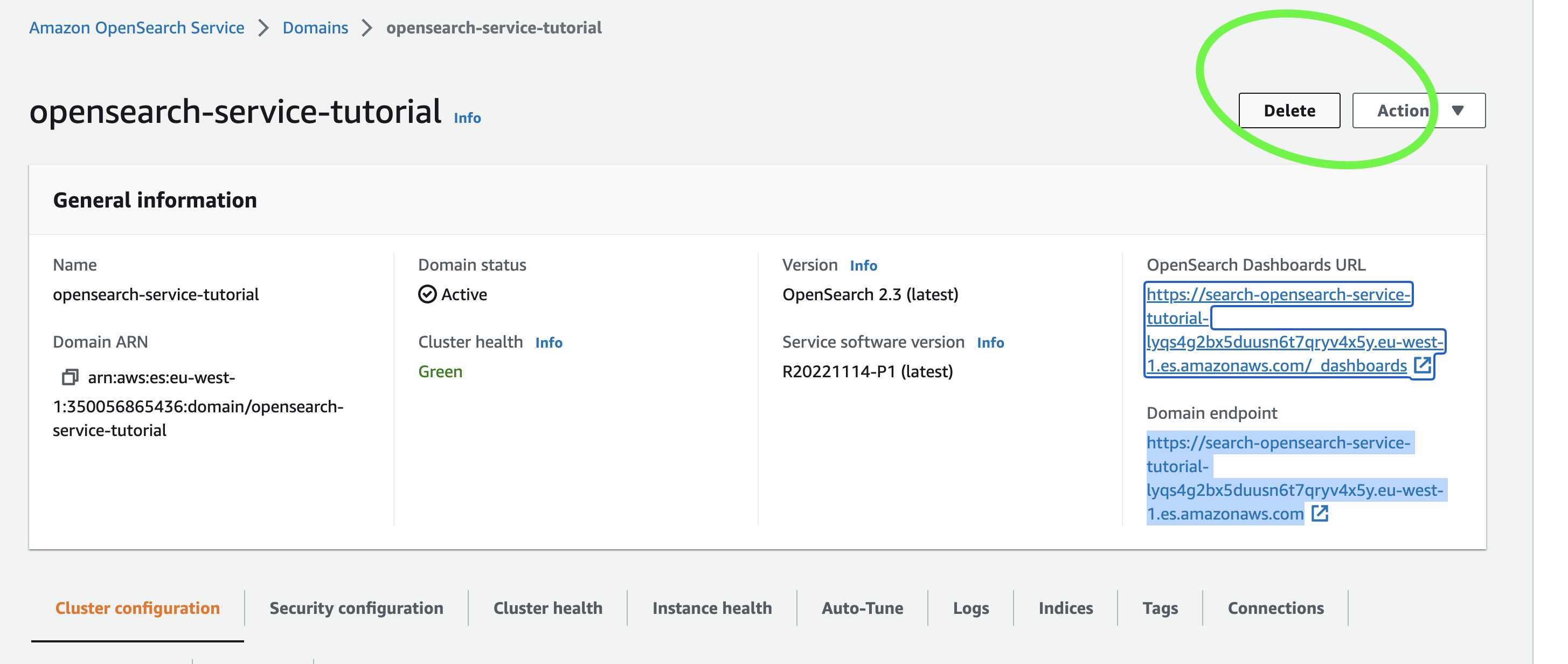Image resolution: width=1568 pixels, height=664 pixels.
Task: Open the Indices tab
Action: pyautogui.click(x=1065, y=608)
